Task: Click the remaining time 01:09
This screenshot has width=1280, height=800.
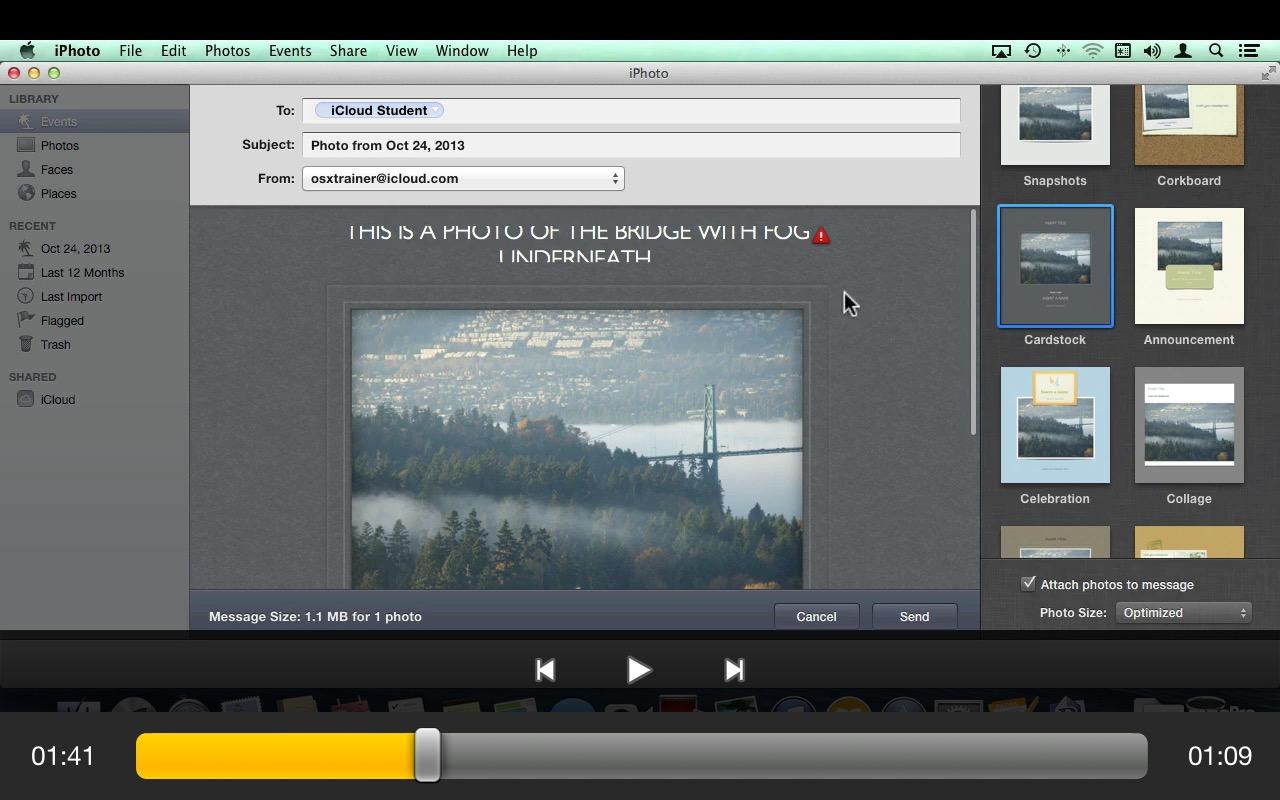Action: 1219,756
